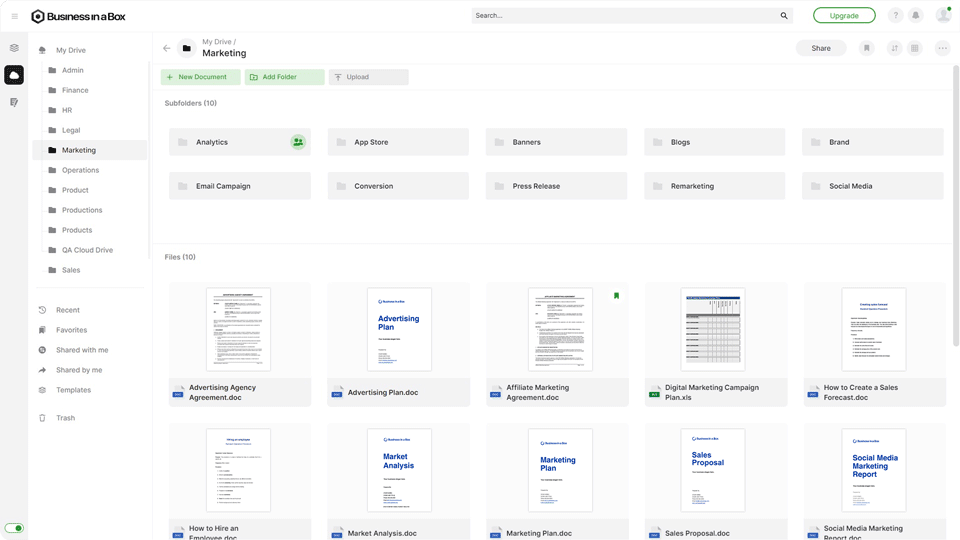Screen dimensions: 960x540
Task: Open the help question mark icon
Action: coord(895,15)
